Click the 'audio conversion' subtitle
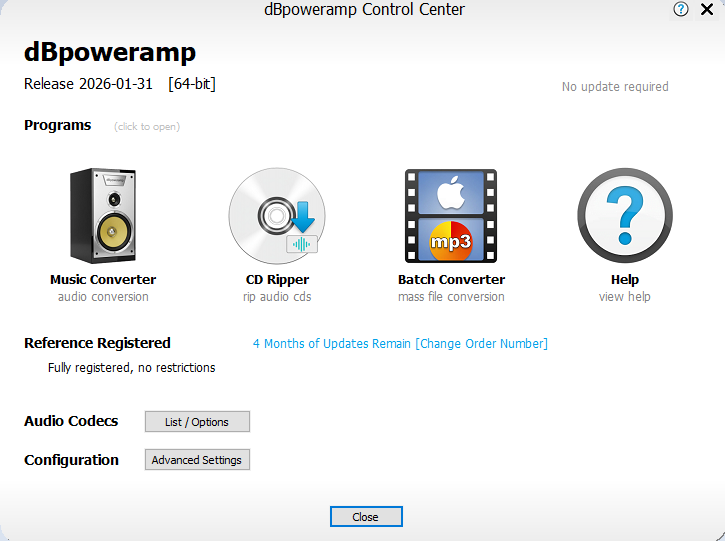The image size is (725, 541). coord(103,297)
